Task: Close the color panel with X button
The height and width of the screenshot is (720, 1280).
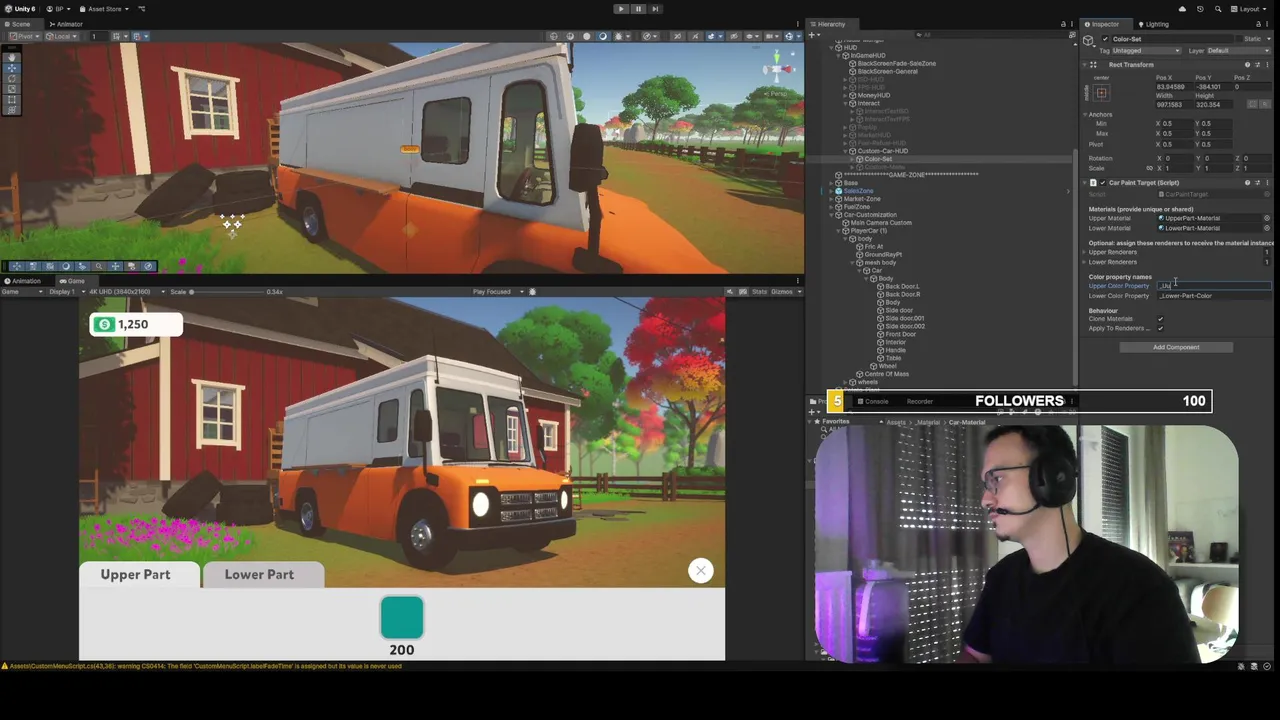Action: pos(701,570)
